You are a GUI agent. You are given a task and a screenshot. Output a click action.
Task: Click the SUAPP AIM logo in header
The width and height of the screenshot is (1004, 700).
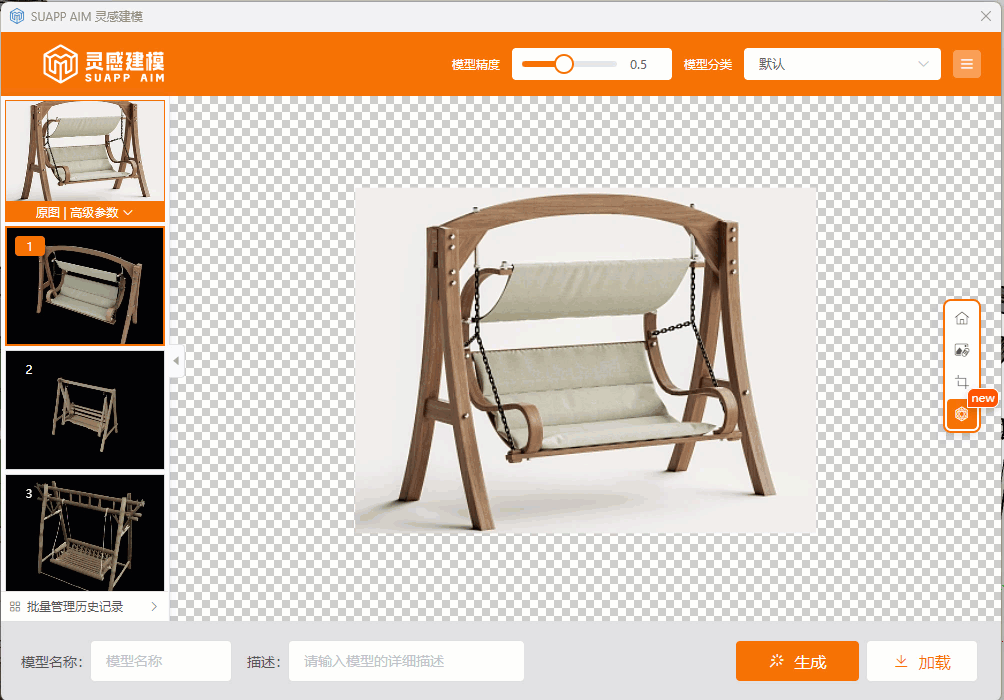pyautogui.click(x=104, y=64)
